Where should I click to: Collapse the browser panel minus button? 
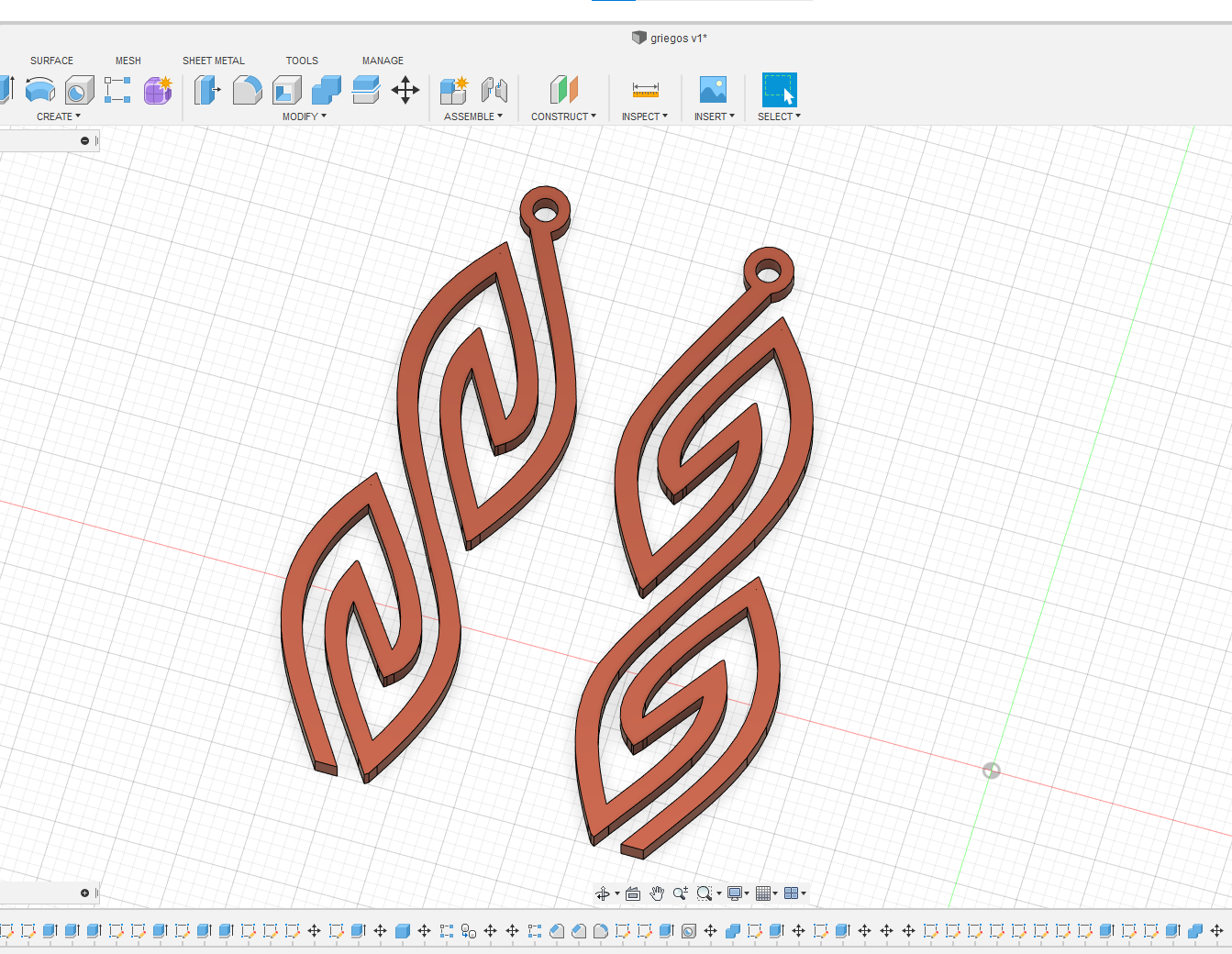click(85, 141)
